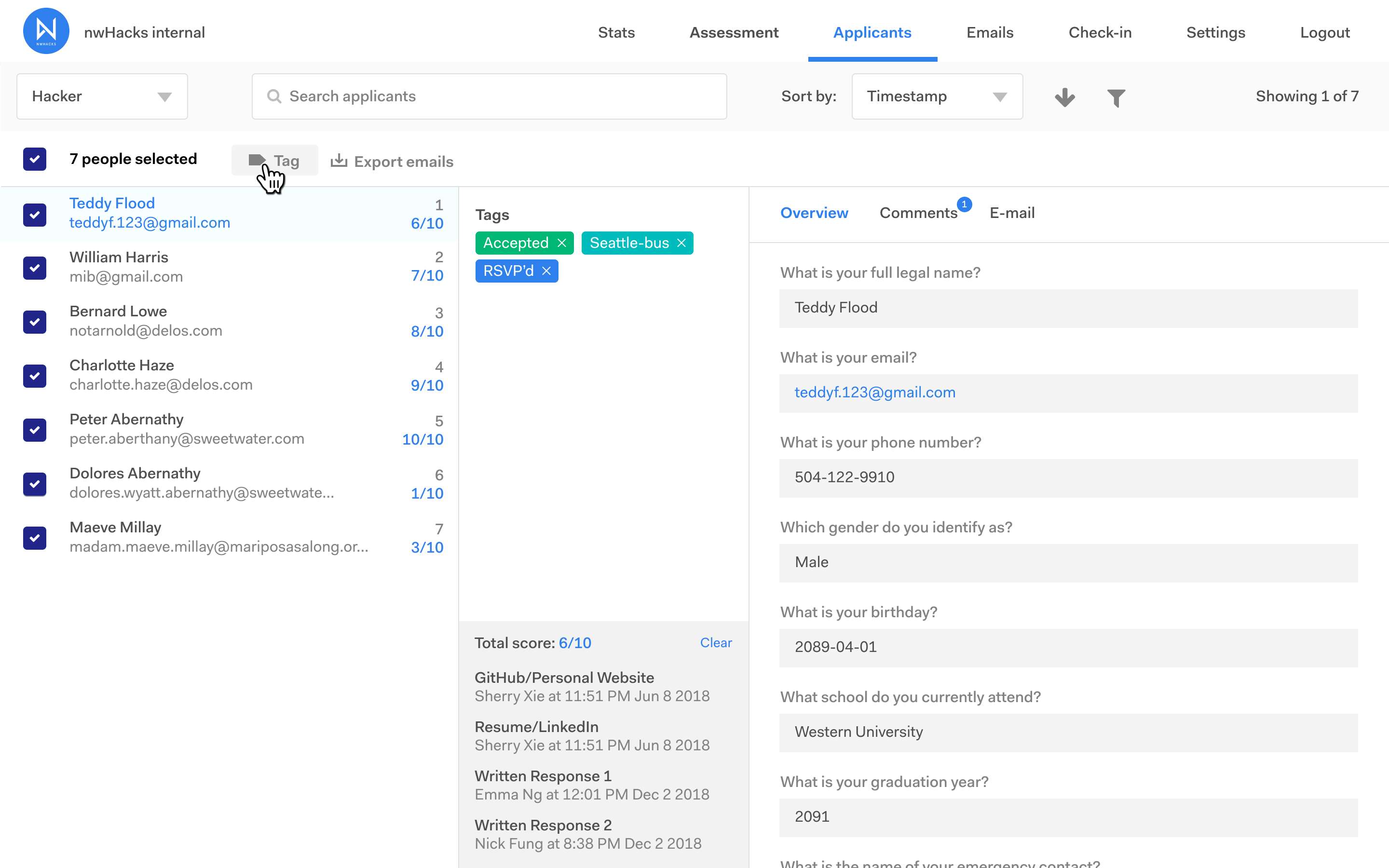Remove the Seattle-bus tag
This screenshot has height=868, width=1389.
pyautogui.click(x=681, y=243)
